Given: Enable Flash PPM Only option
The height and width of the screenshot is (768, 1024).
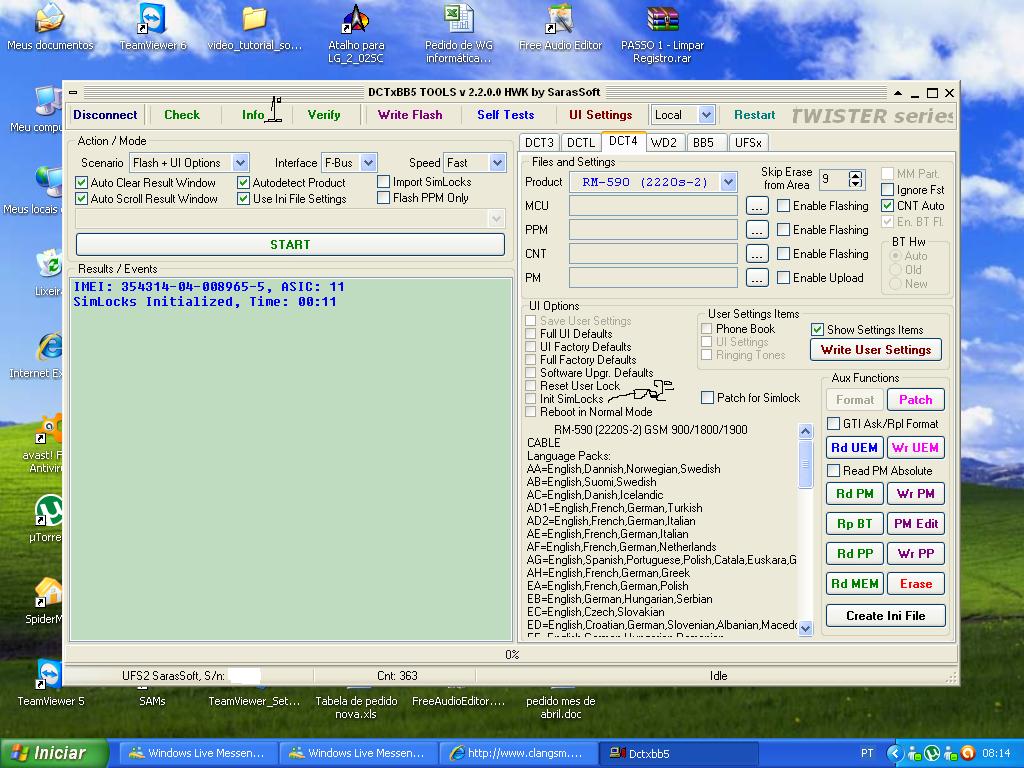Looking at the screenshot, I should (x=383, y=197).
